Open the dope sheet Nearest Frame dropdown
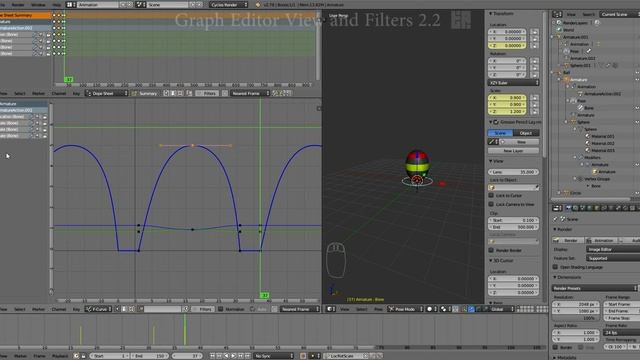This screenshot has height=360, width=640. (250, 93)
